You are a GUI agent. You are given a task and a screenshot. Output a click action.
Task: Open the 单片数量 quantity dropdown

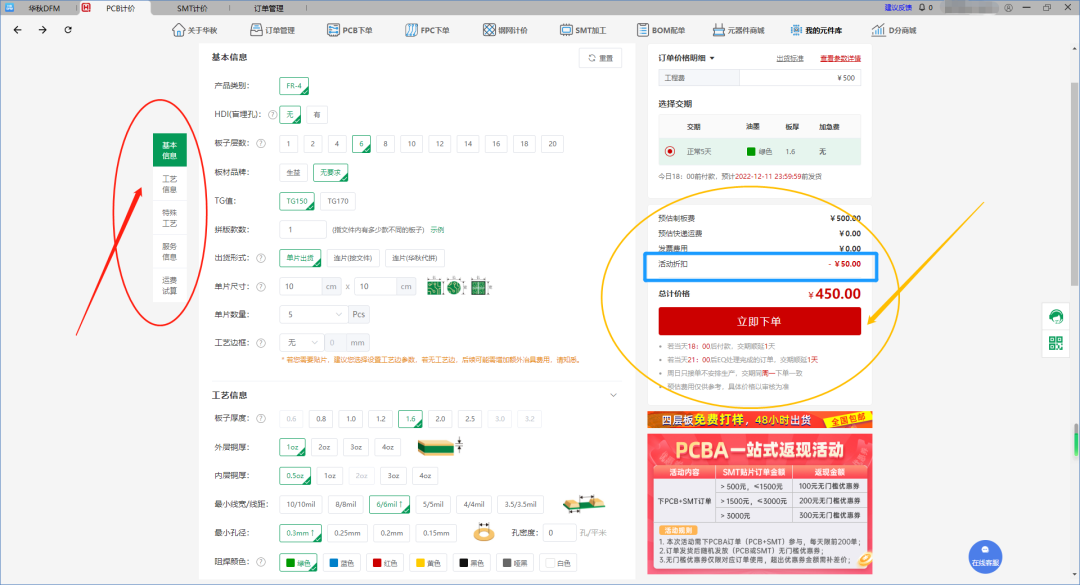(x=313, y=314)
